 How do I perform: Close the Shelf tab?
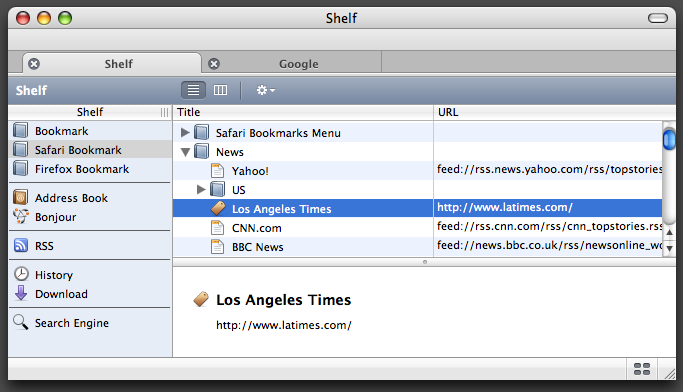[34, 64]
